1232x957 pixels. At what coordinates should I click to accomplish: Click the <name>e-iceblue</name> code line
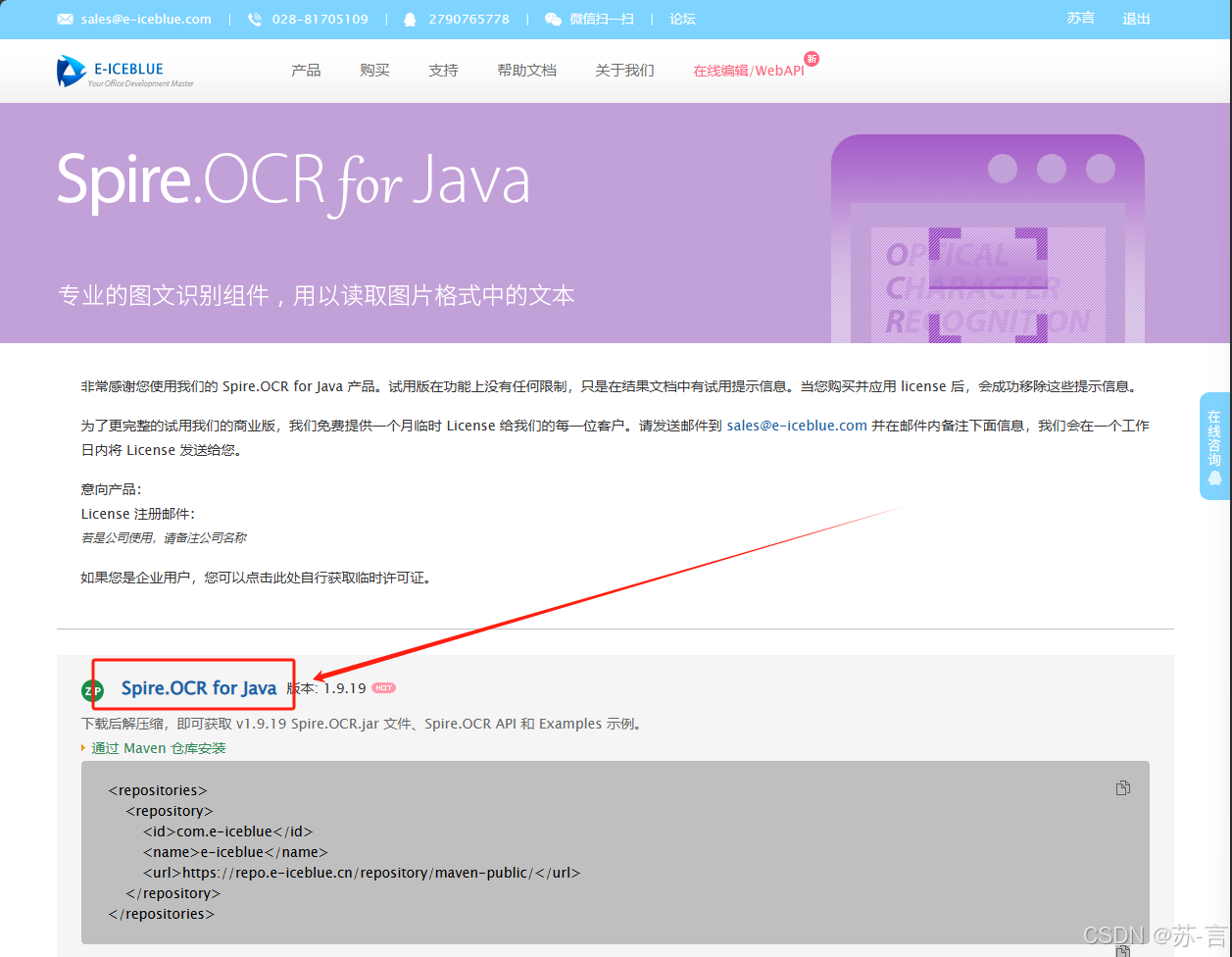coord(235,852)
